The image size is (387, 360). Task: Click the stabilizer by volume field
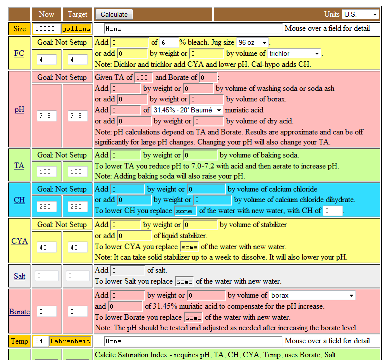(x=200, y=225)
